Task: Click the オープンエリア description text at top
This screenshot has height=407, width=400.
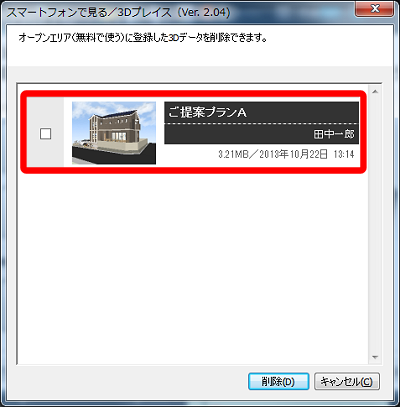Action: pos(143,38)
